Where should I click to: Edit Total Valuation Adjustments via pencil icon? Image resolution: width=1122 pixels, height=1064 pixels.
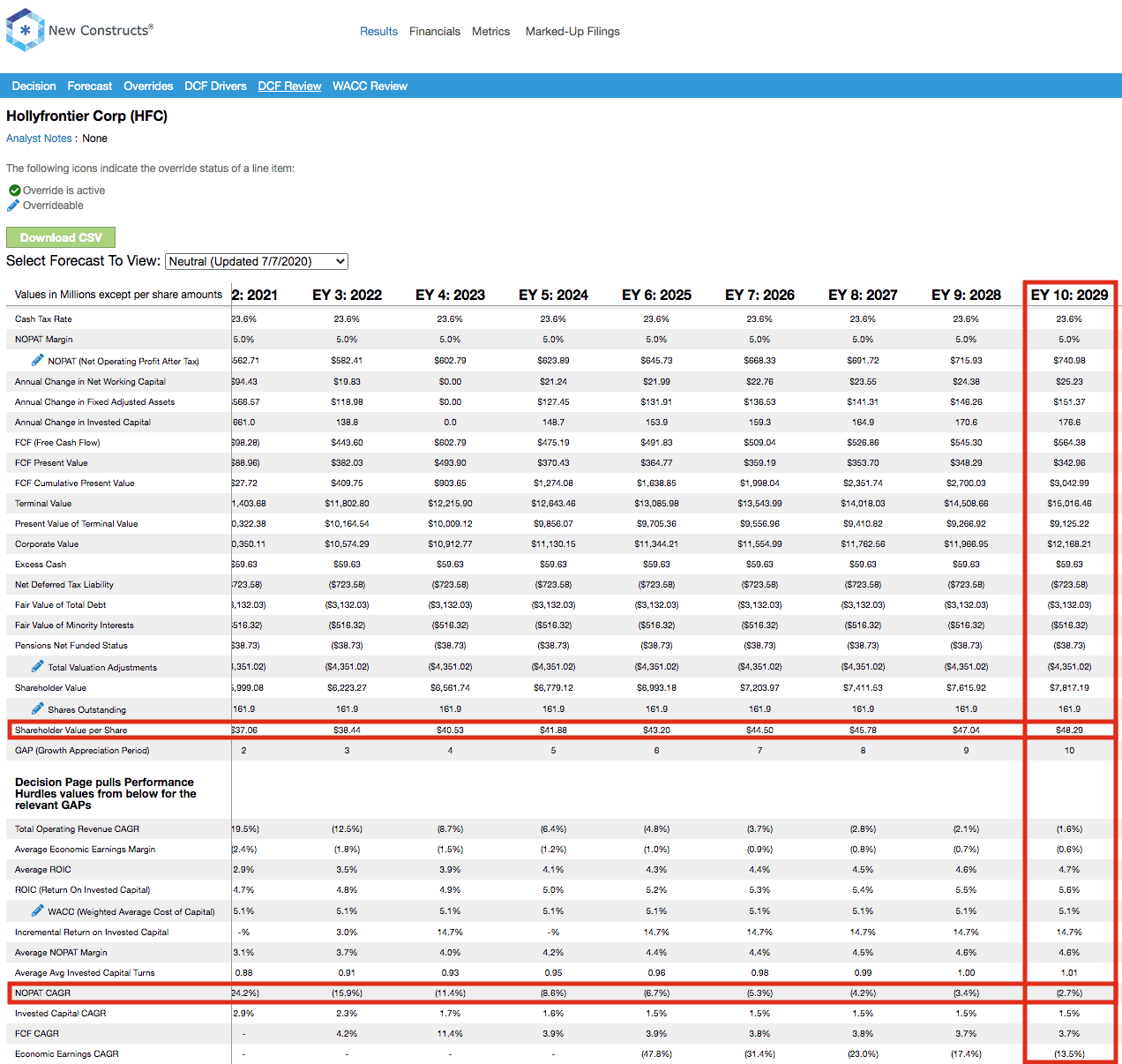(37, 666)
